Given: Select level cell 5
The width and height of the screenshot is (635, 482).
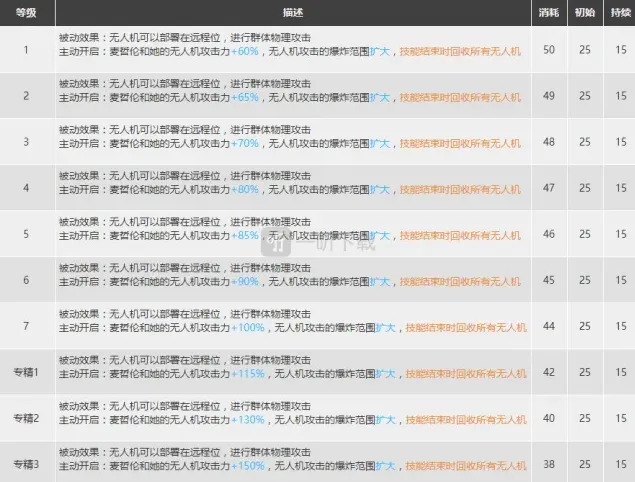Looking at the screenshot, I should tap(26, 234).
